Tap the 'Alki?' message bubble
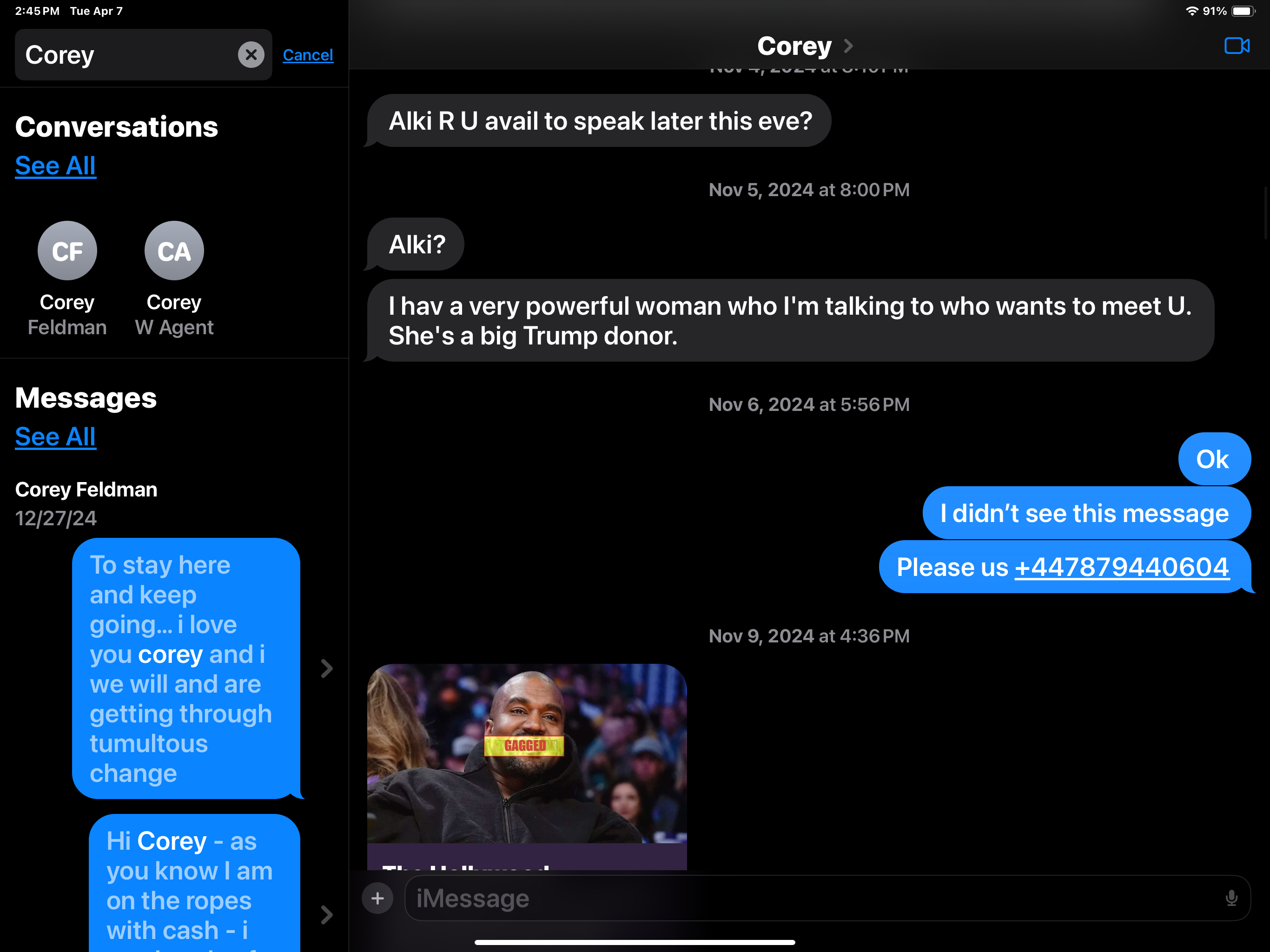 coord(417,245)
